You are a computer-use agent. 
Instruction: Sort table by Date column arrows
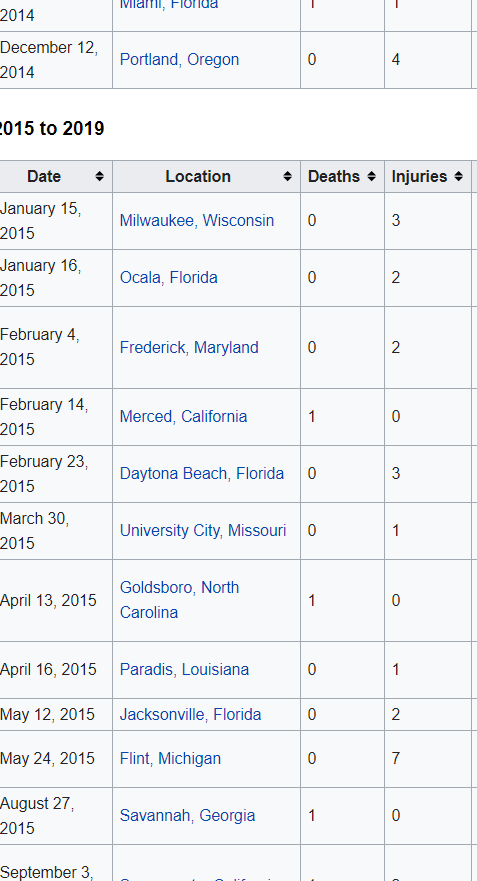99,176
